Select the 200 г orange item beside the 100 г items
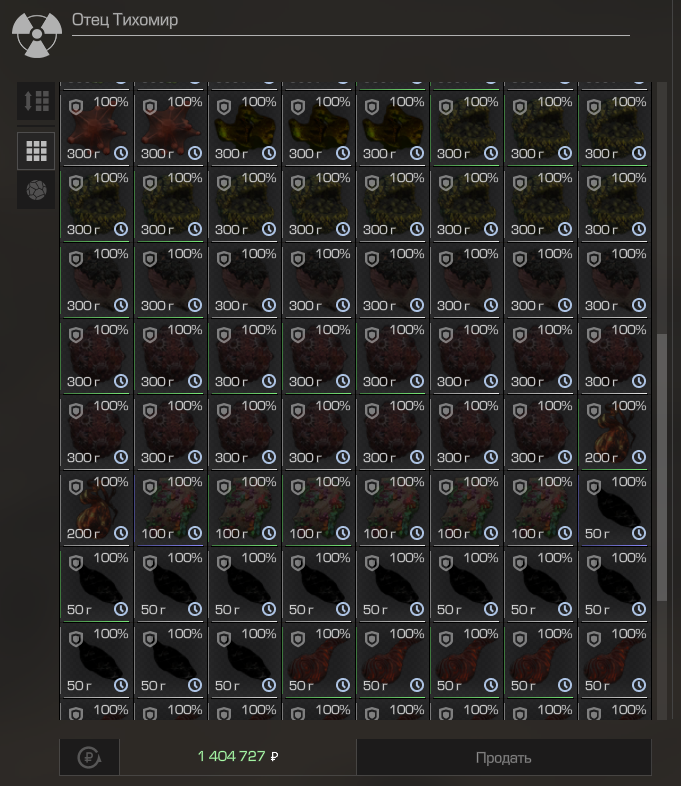Image resolution: width=681 pixels, height=786 pixels. pos(95,508)
